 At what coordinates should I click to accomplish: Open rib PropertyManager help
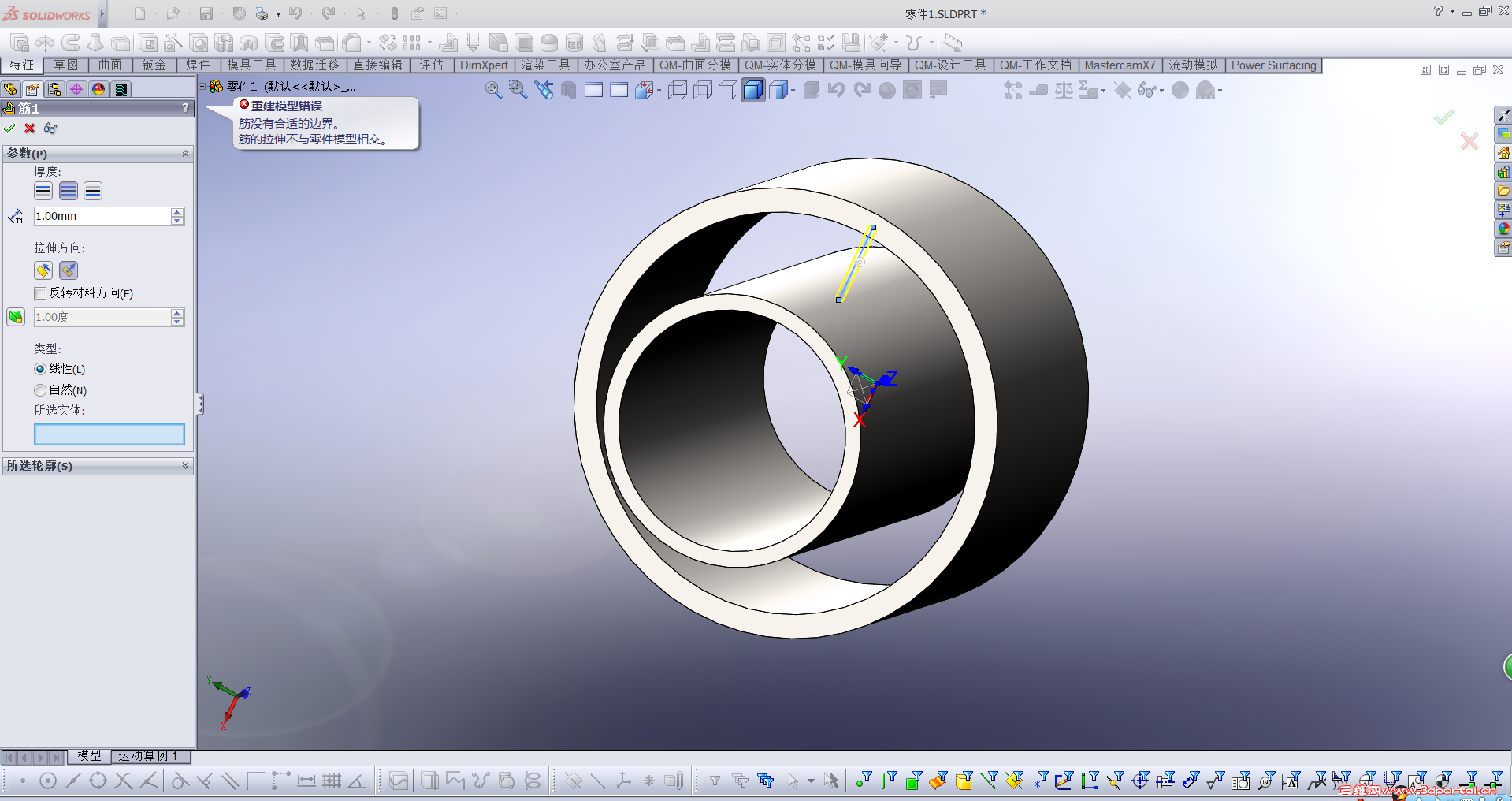point(185,108)
